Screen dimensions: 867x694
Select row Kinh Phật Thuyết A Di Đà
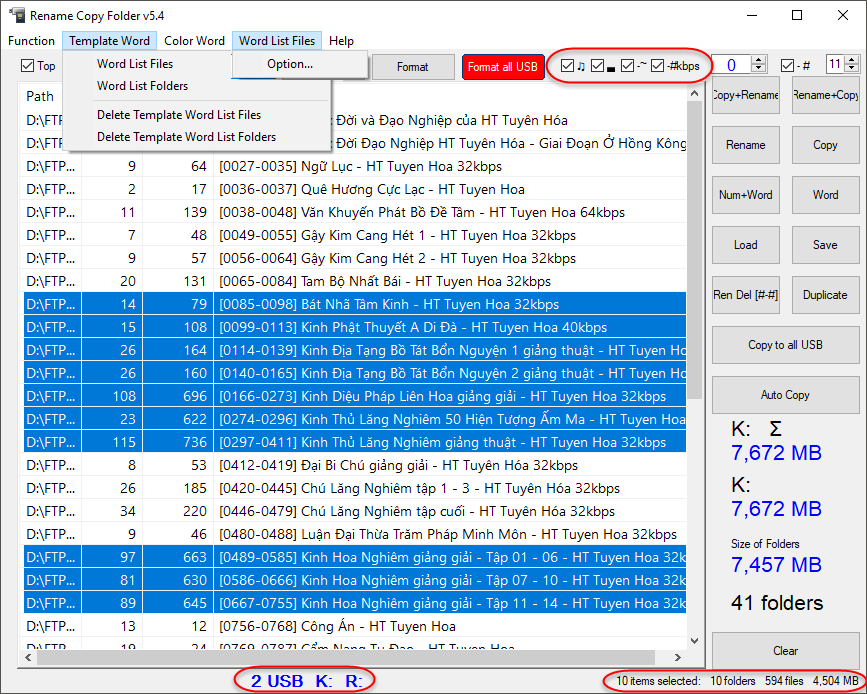click(x=354, y=327)
